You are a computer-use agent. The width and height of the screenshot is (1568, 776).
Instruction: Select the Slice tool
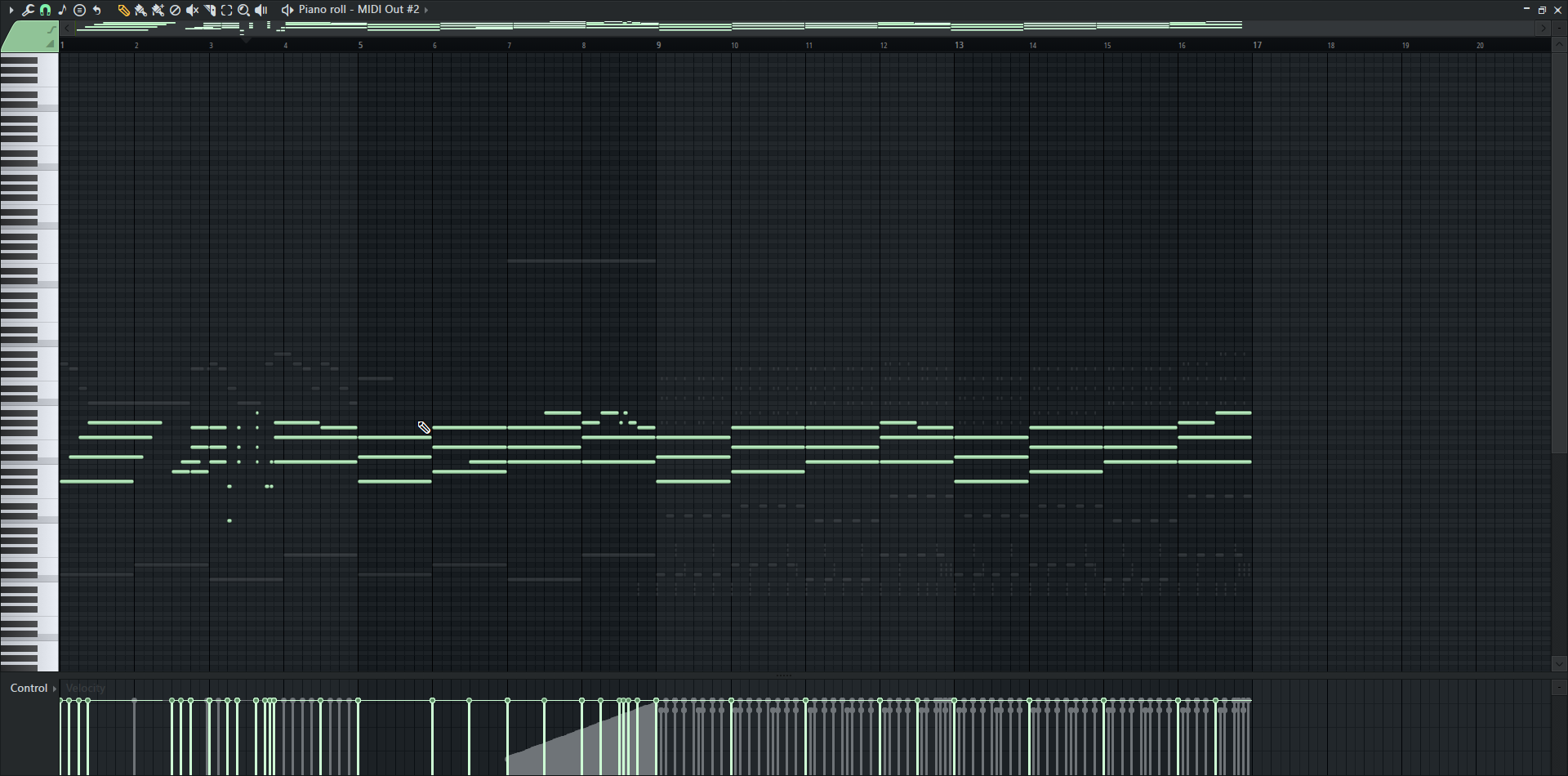pos(210,10)
